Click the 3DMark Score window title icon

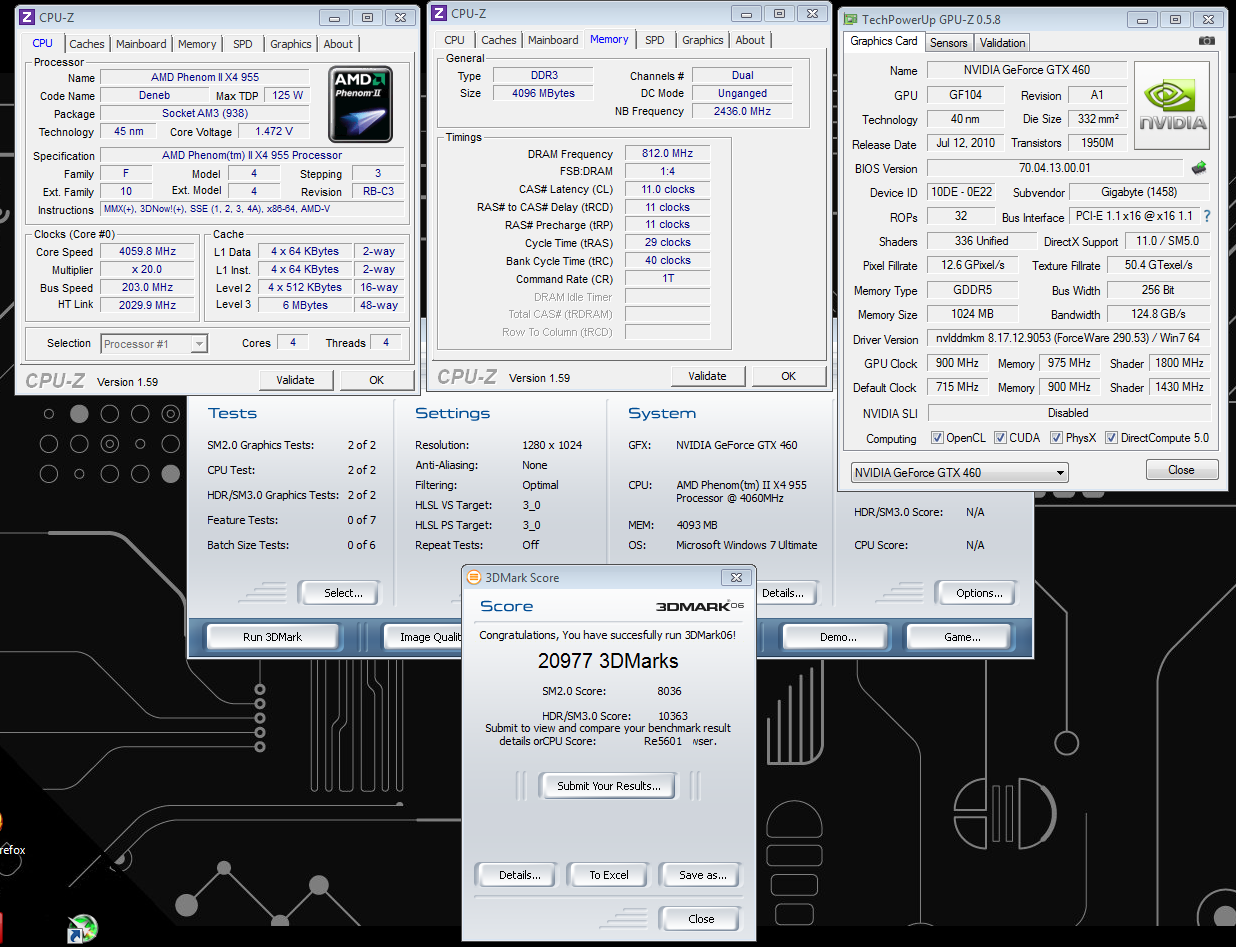click(475, 577)
